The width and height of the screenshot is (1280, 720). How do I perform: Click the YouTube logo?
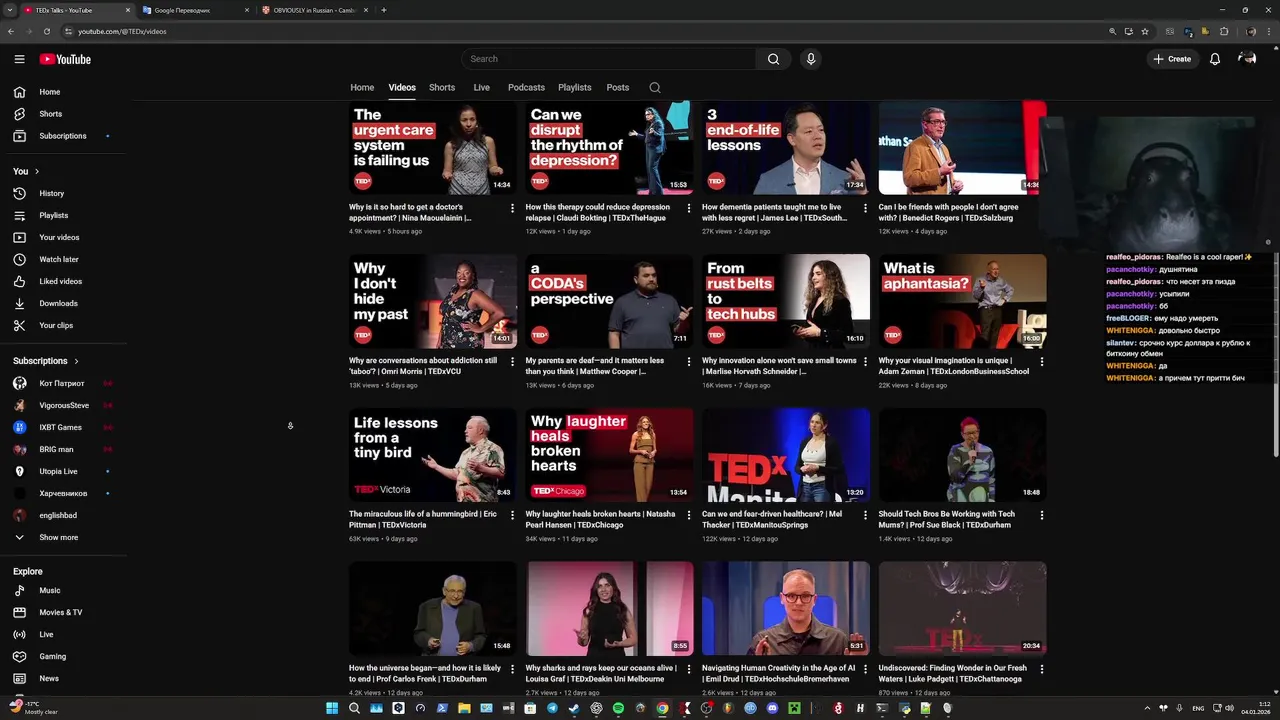(65, 59)
